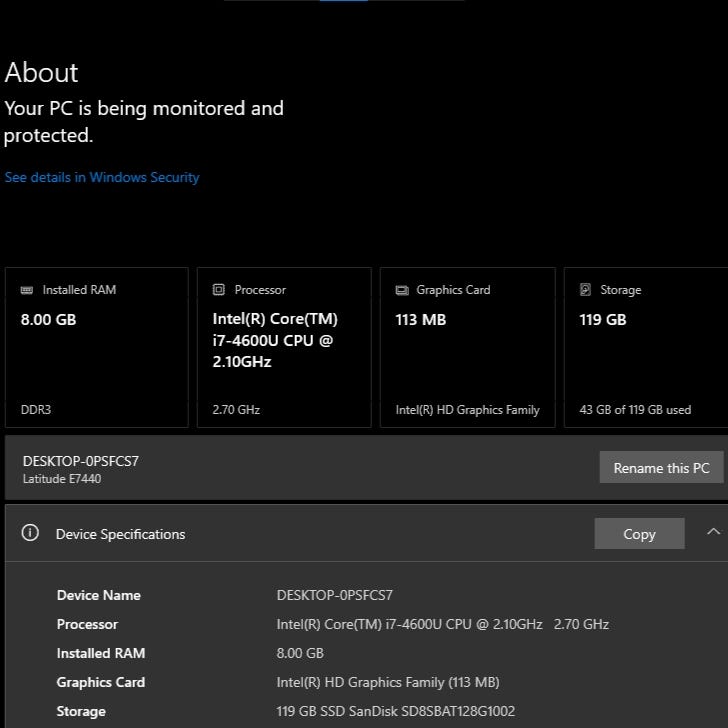The width and height of the screenshot is (728, 728).
Task: Copy the device specifications
Action: click(639, 534)
